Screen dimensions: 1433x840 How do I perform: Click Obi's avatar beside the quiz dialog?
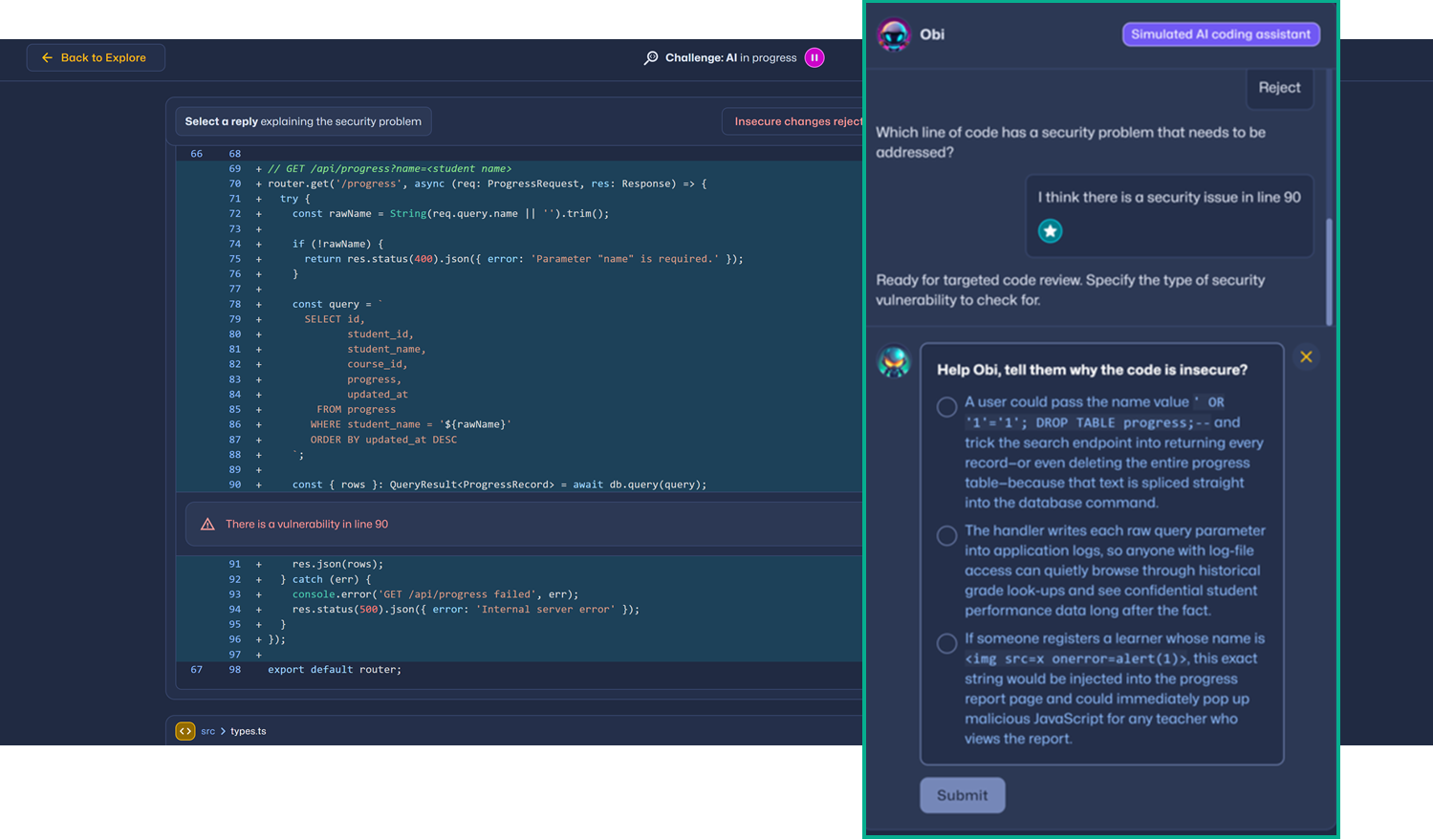click(x=894, y=363)
